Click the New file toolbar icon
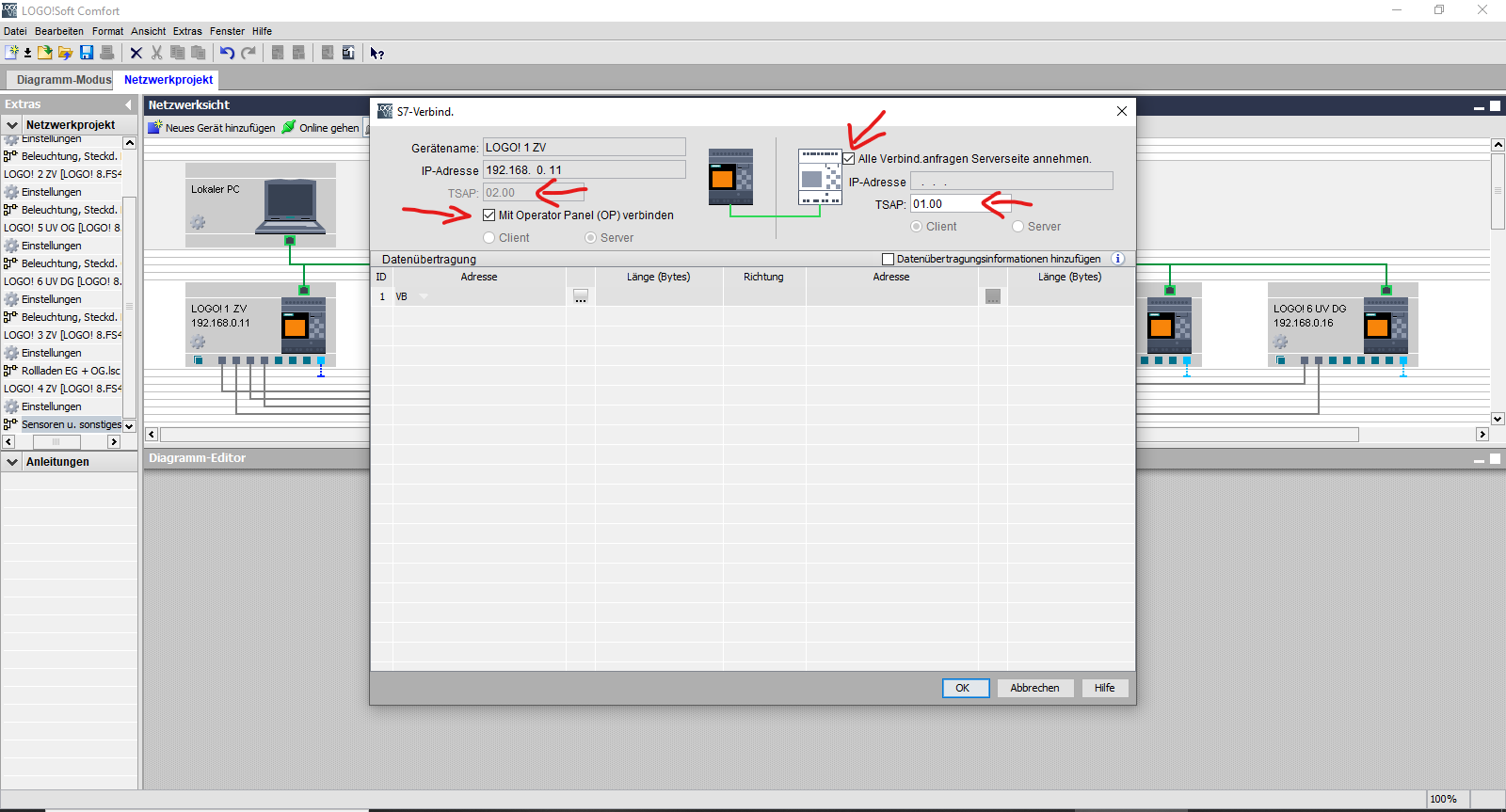 tap(12, 53)
